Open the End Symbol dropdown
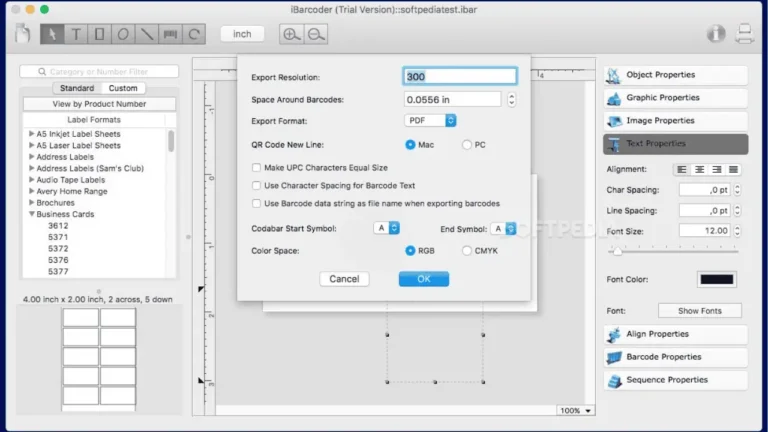 pos(503,229)
